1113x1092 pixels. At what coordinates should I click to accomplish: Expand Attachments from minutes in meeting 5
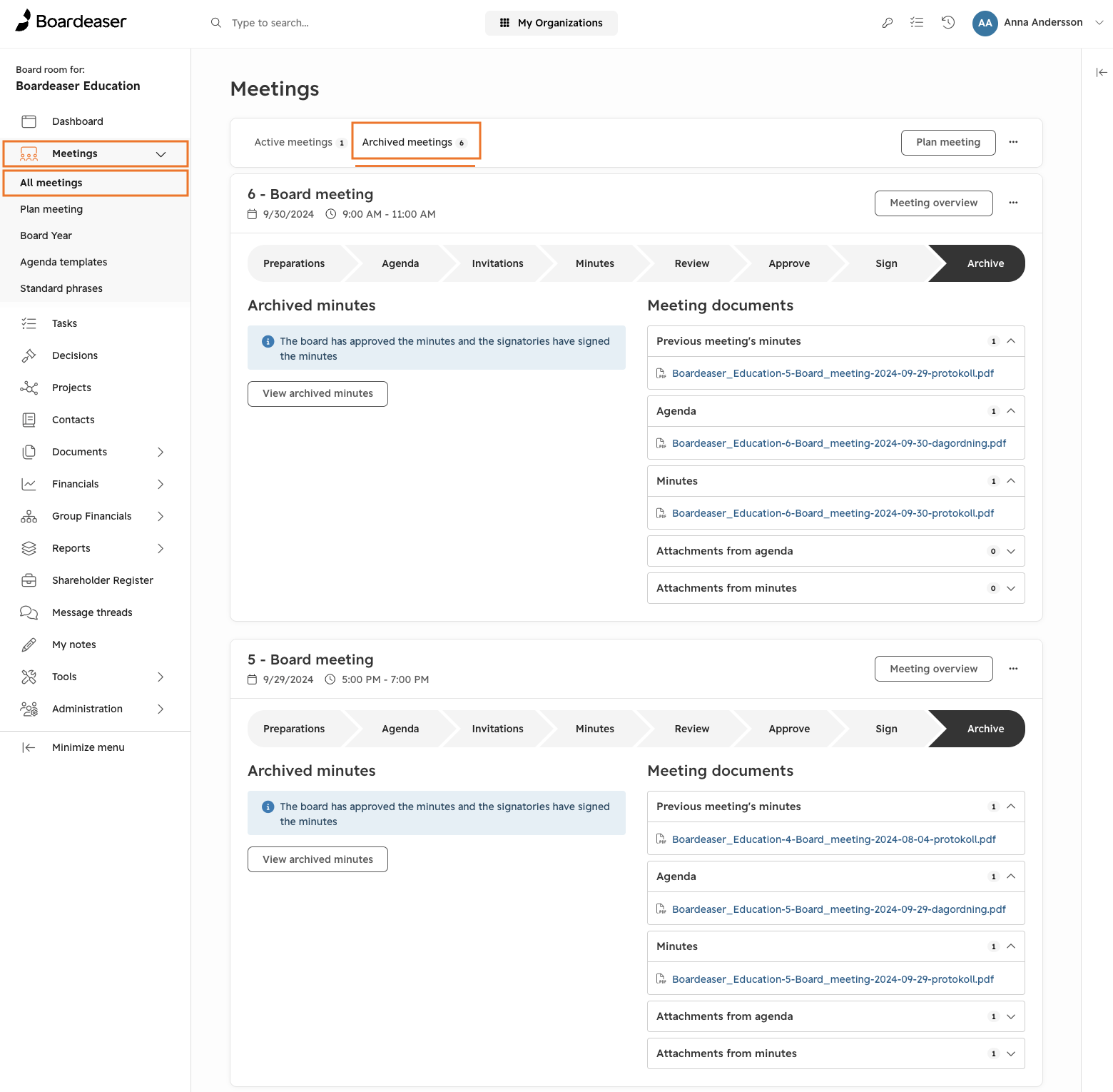(x=1011, y=1053)
